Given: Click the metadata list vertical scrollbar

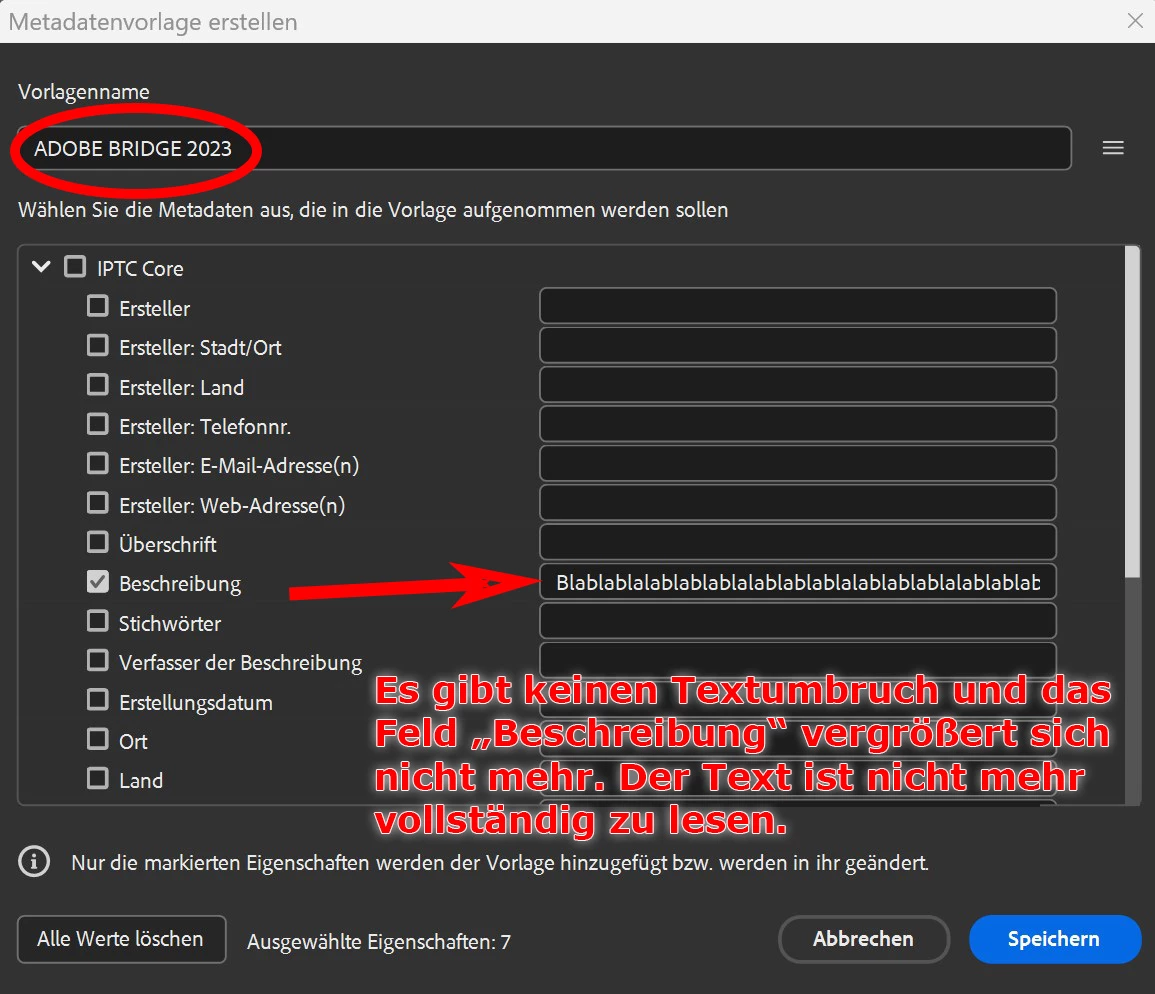Looking at the screenshot, I should click(x=1132, y=413).
